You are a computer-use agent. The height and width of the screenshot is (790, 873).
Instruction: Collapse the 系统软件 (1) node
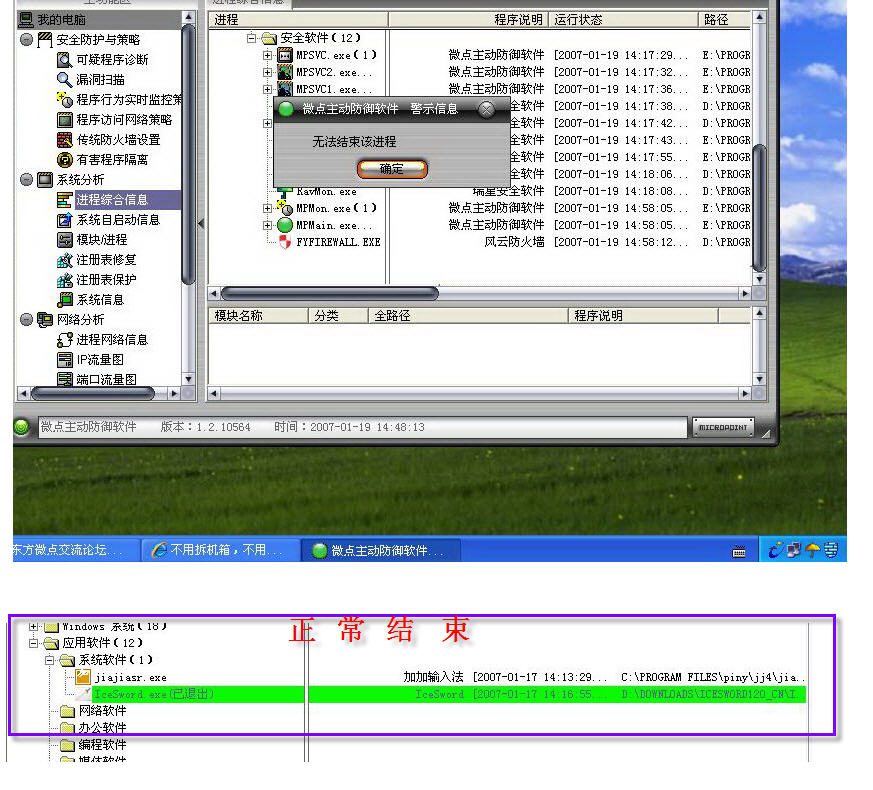coord(50,660)
